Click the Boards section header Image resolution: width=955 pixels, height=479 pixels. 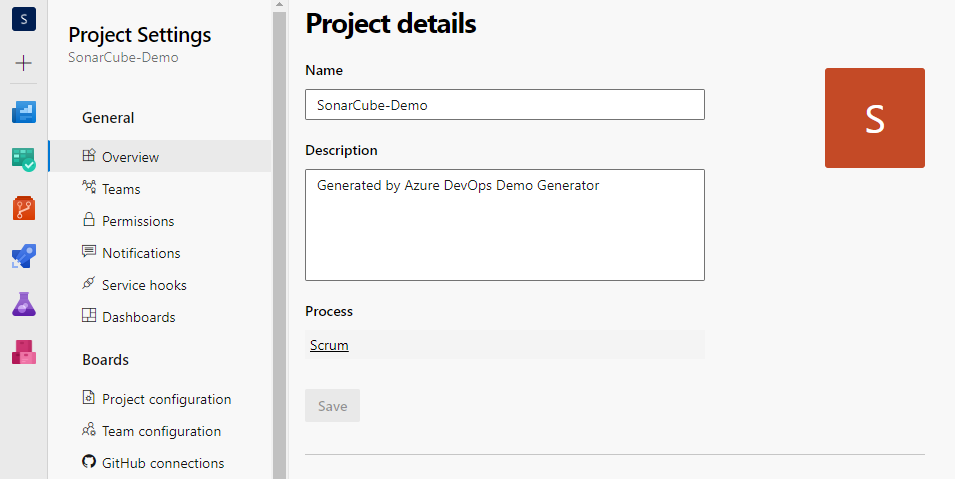coord(105,360)
